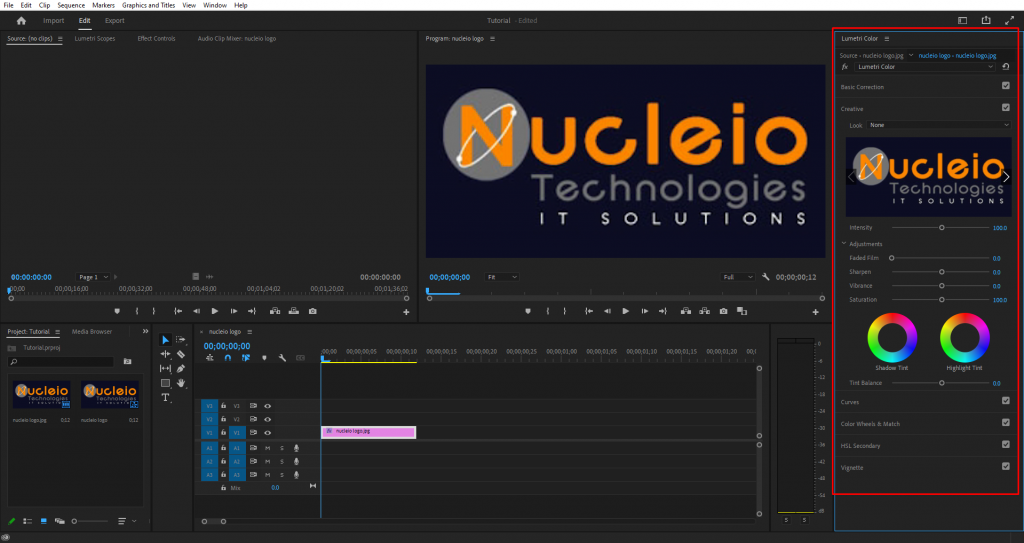The width and height of the screenshot is (1024, 543).
Task: Open Graphics and Titles menu
Action: point(148,5)
